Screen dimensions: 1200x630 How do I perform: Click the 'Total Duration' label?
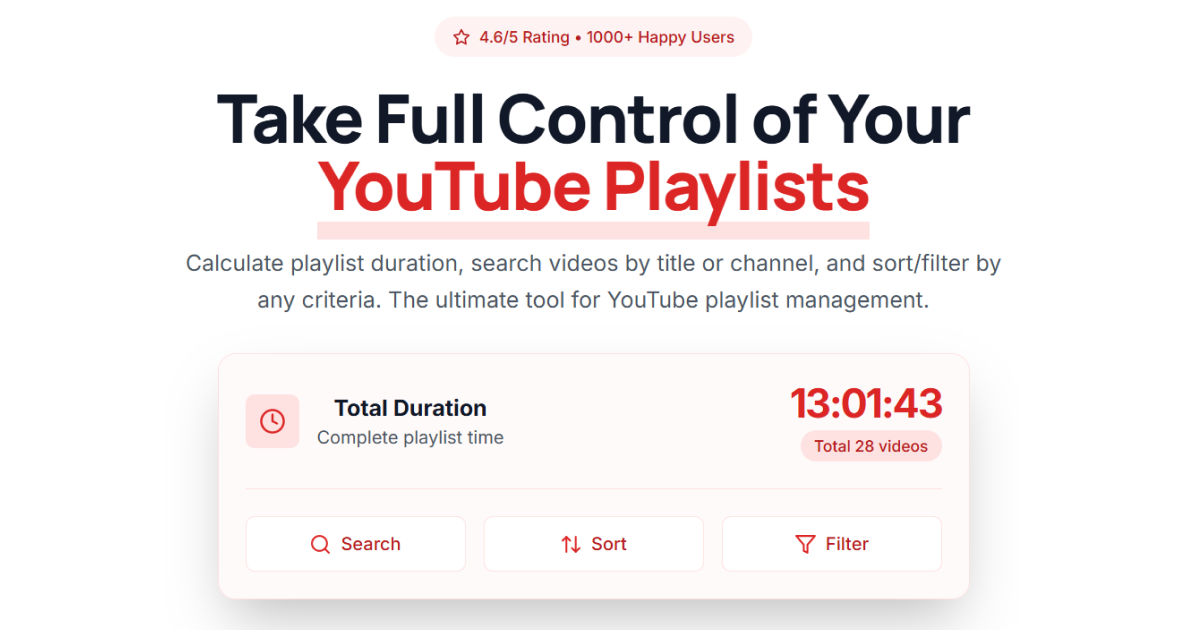pyautogui.click(x=410, y=408)
